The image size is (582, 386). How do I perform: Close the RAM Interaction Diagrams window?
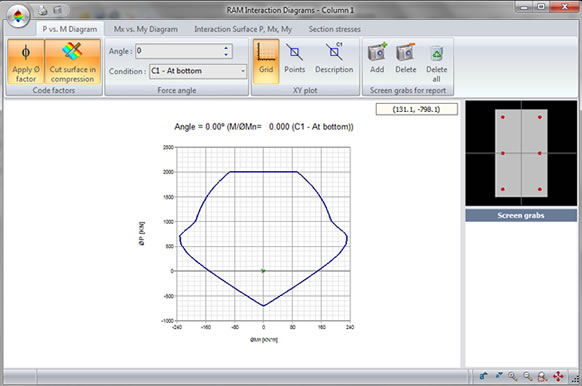[x=564, y=7]
